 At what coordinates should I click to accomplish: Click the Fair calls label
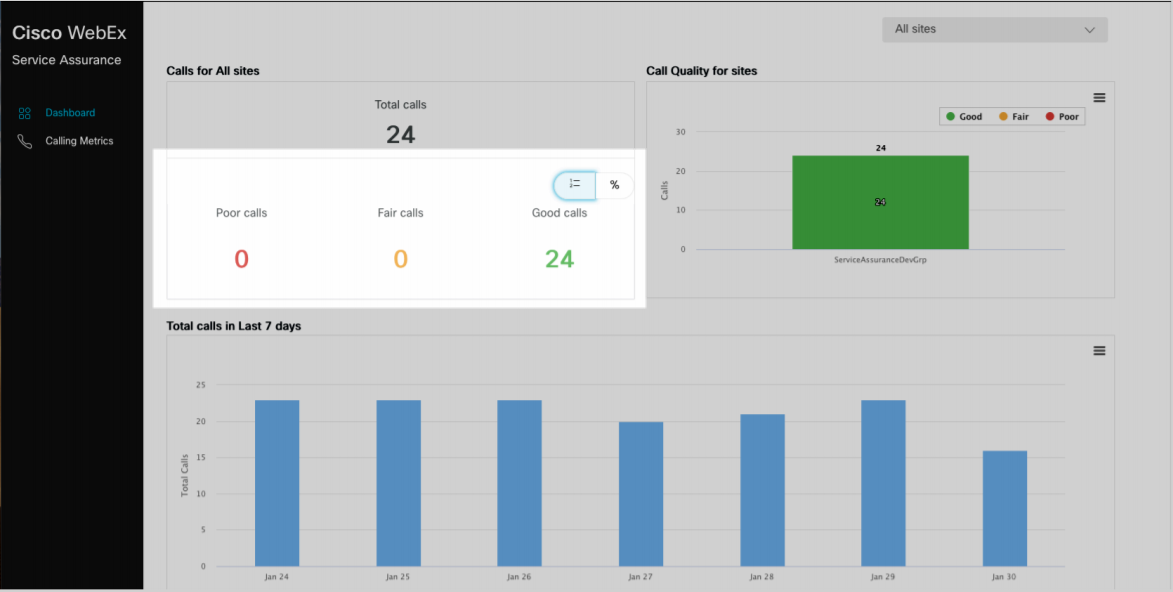pyautogui.click(x=400, y=213)
